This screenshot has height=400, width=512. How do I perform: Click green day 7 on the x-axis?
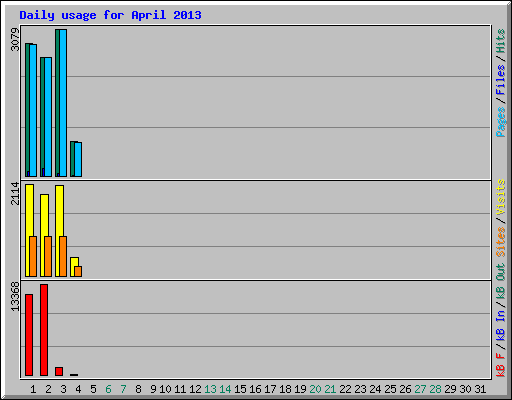123,389
